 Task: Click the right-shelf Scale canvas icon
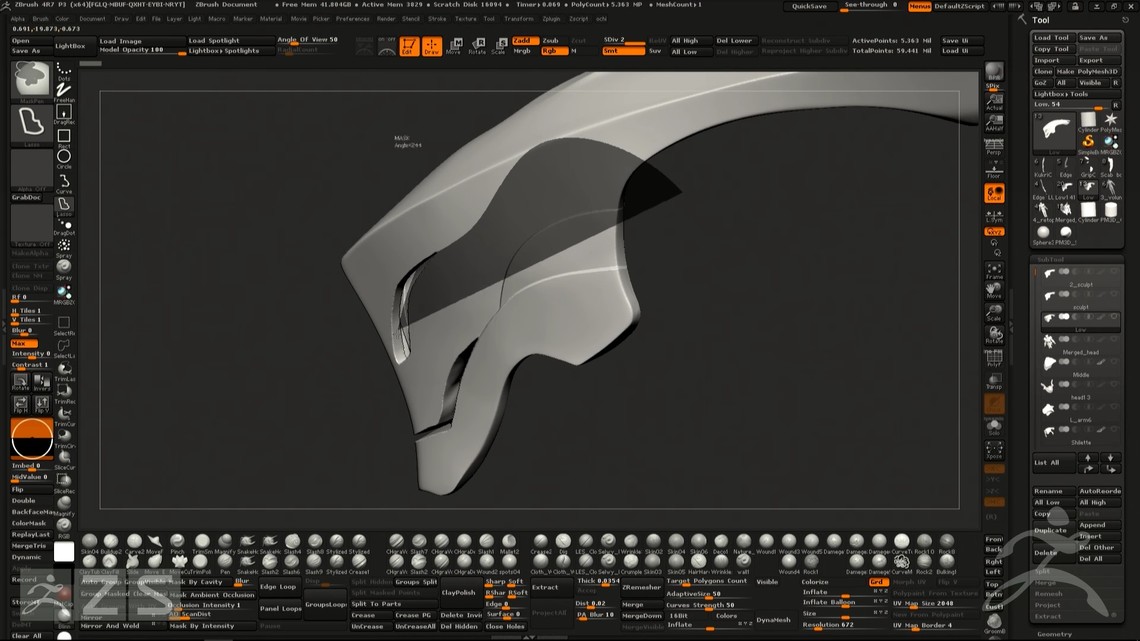pyautogui.click(x=994, y=313)
